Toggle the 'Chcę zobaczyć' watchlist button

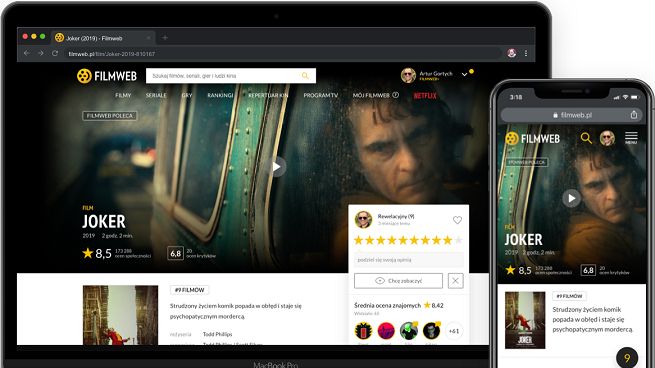pos(398,281)
